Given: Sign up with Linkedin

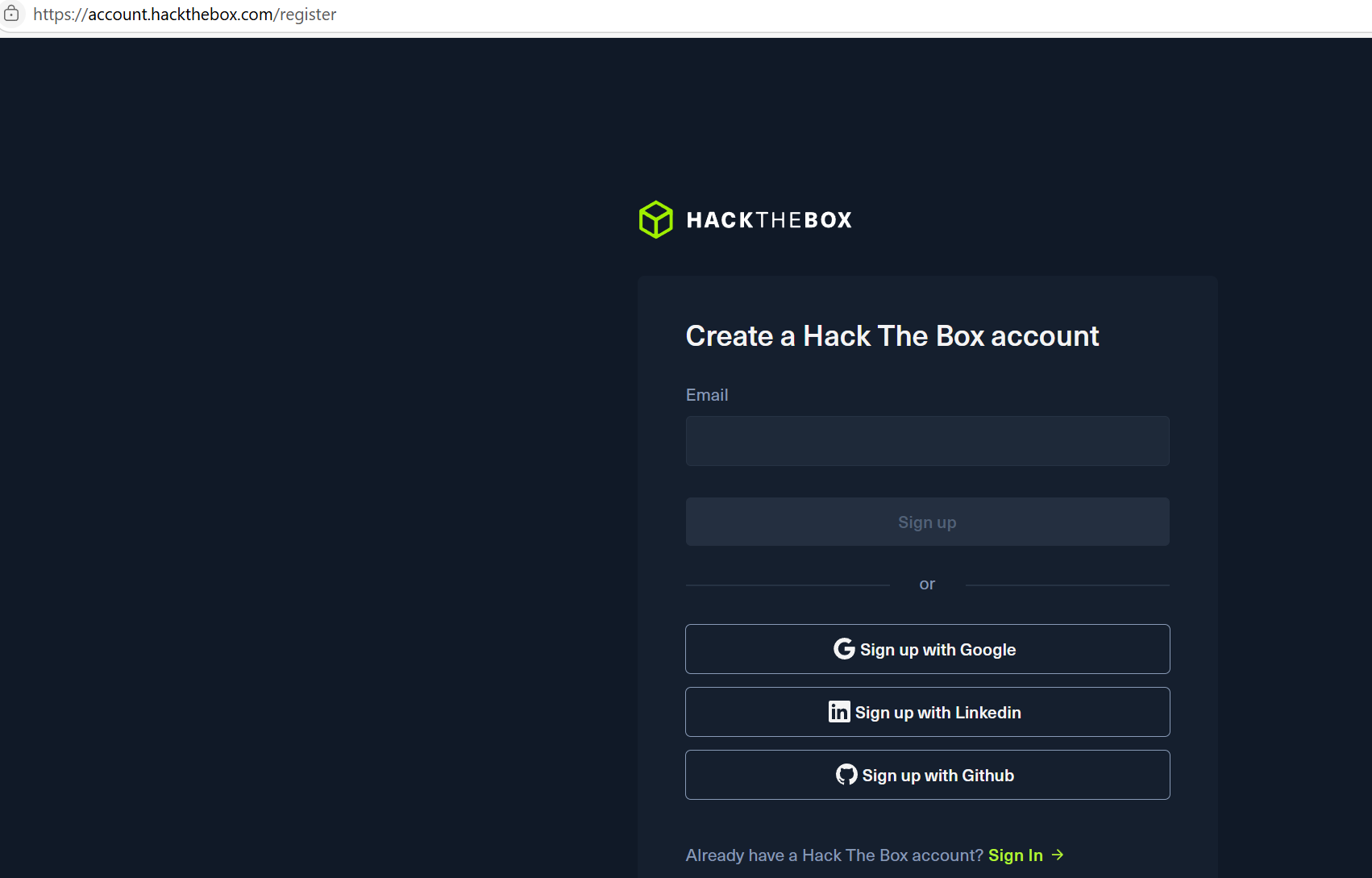Looking at the screenshot, I should [x=927, y=712].
